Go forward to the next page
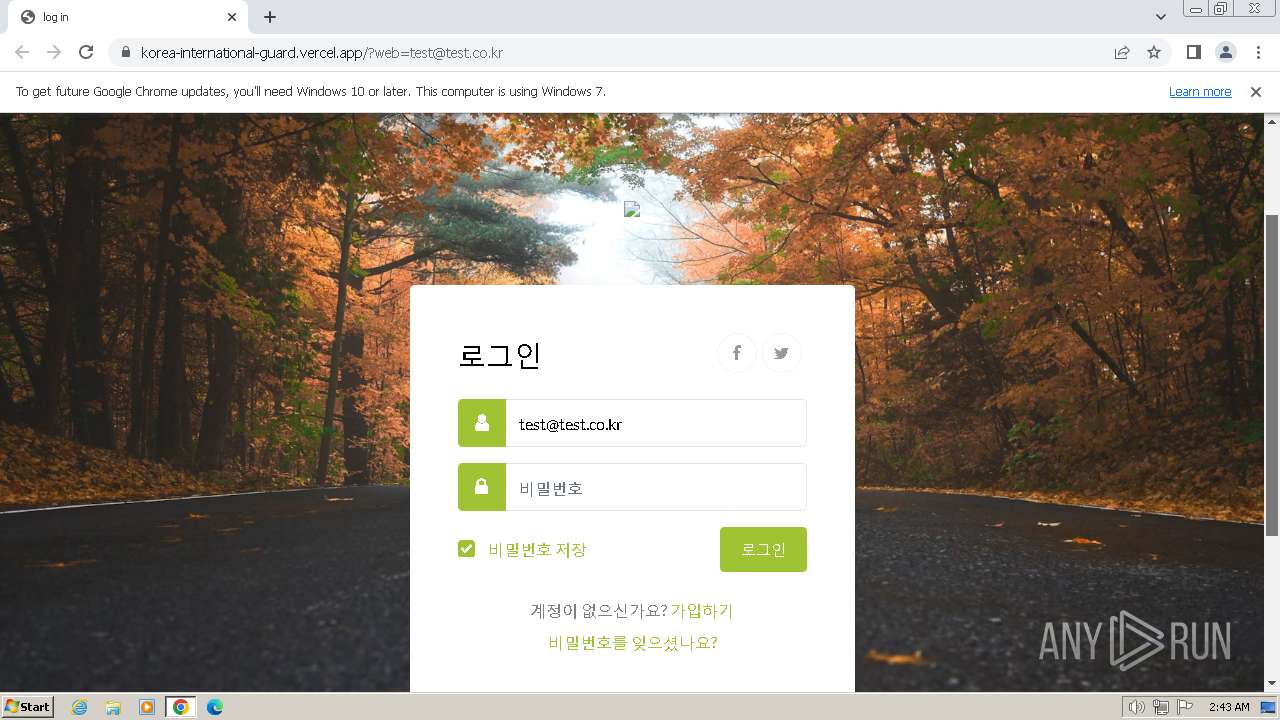Image resolution: width=1280 pixels, height=720 pixels. [54, 52]
